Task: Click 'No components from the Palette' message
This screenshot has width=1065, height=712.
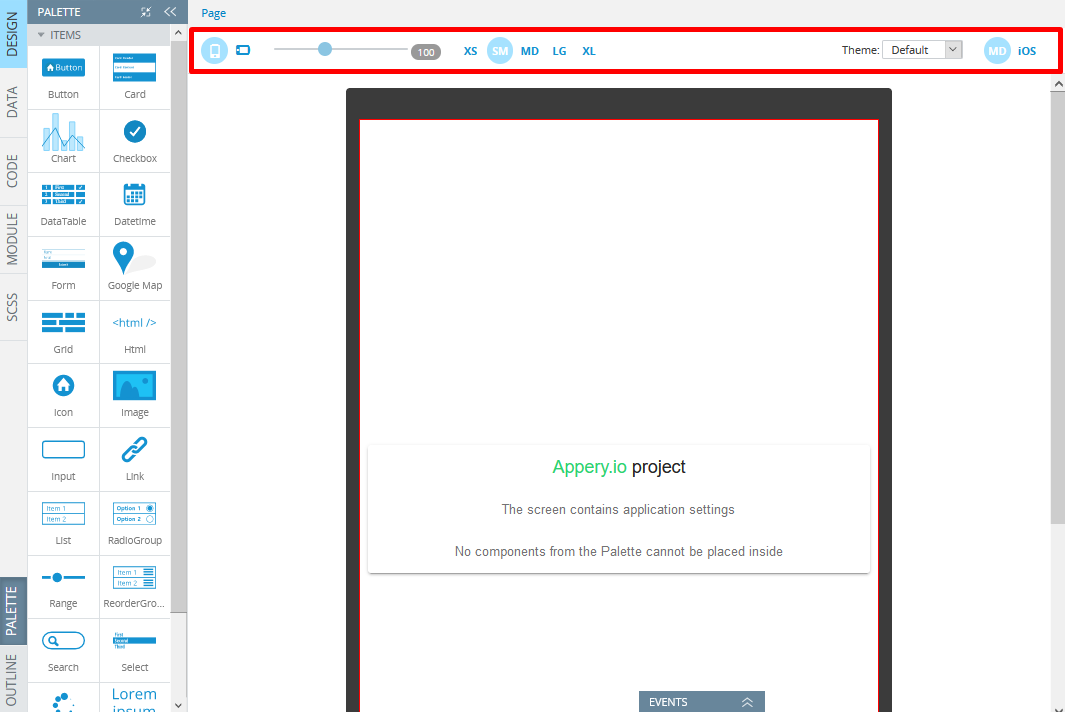Action: coord(619,552)
